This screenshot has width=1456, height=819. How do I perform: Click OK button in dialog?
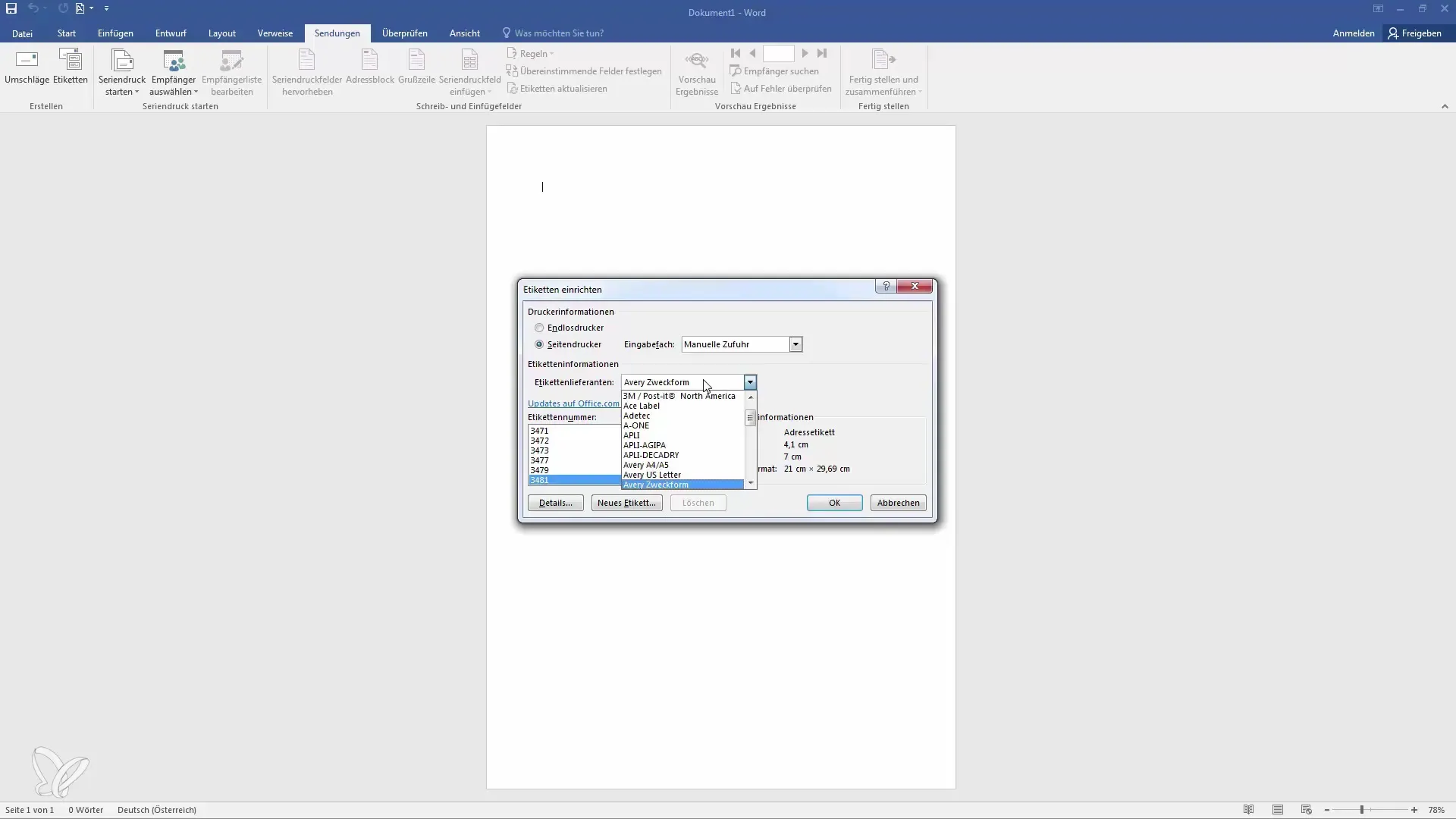[x=834, y=503]
